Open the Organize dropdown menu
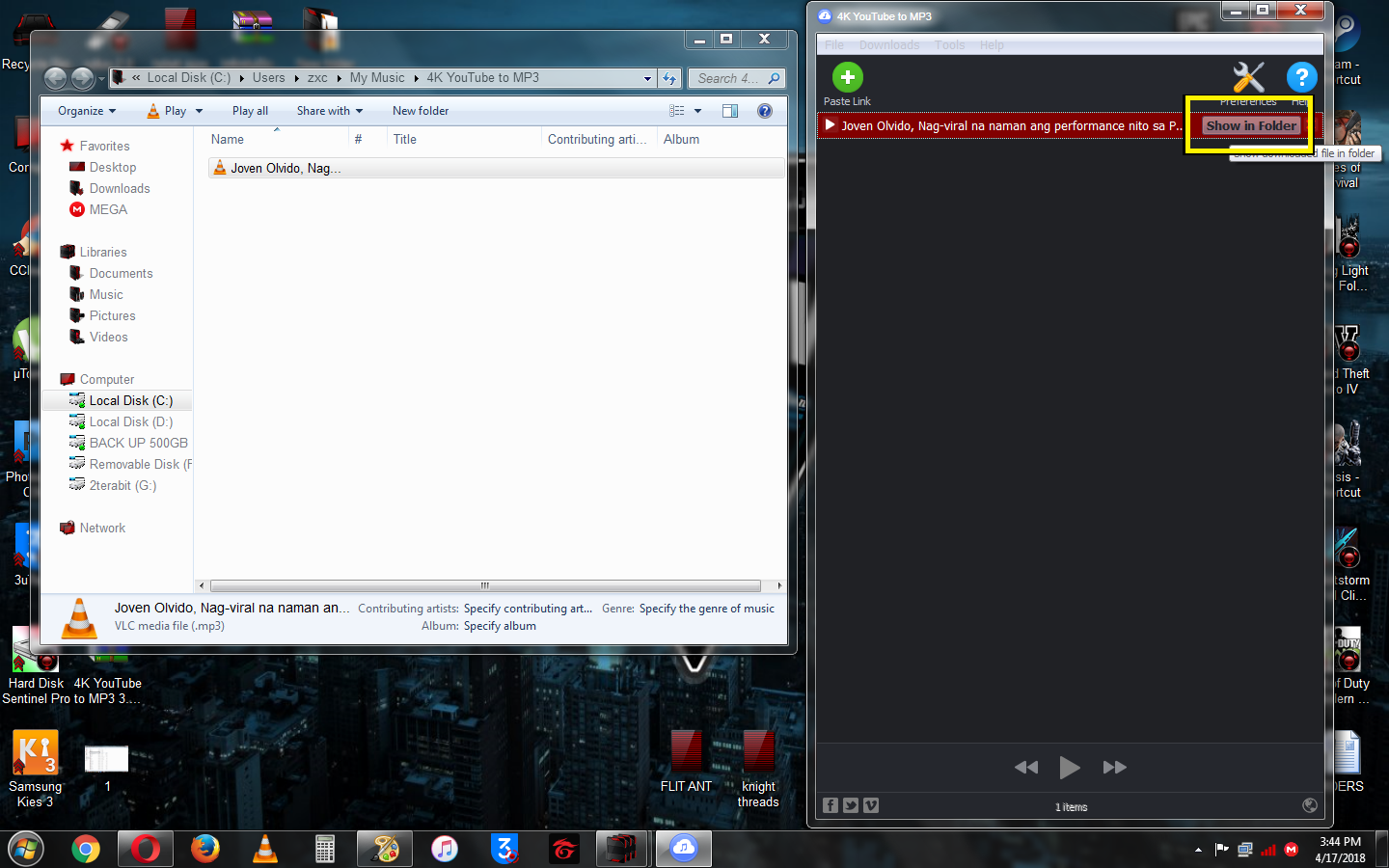The height and width of the screenshot is (868, 1389). click(x=87, y=111)
